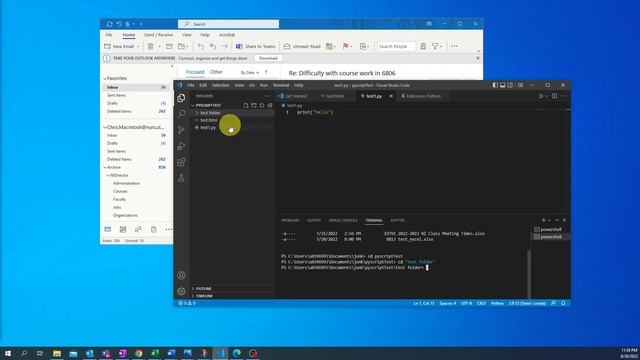Click Share to Teams in Outlook
Screen dimensions: 640x360
(x=256, y=47)
